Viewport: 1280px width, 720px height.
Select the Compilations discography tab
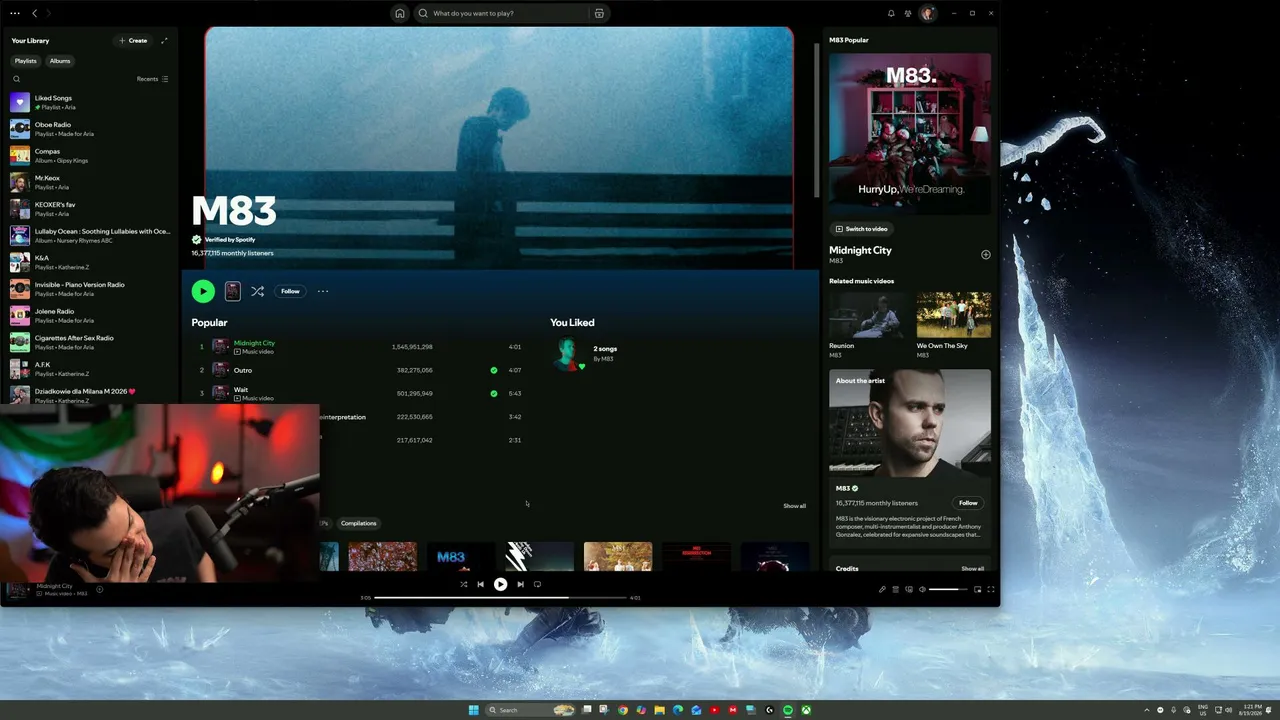(358, 523)
